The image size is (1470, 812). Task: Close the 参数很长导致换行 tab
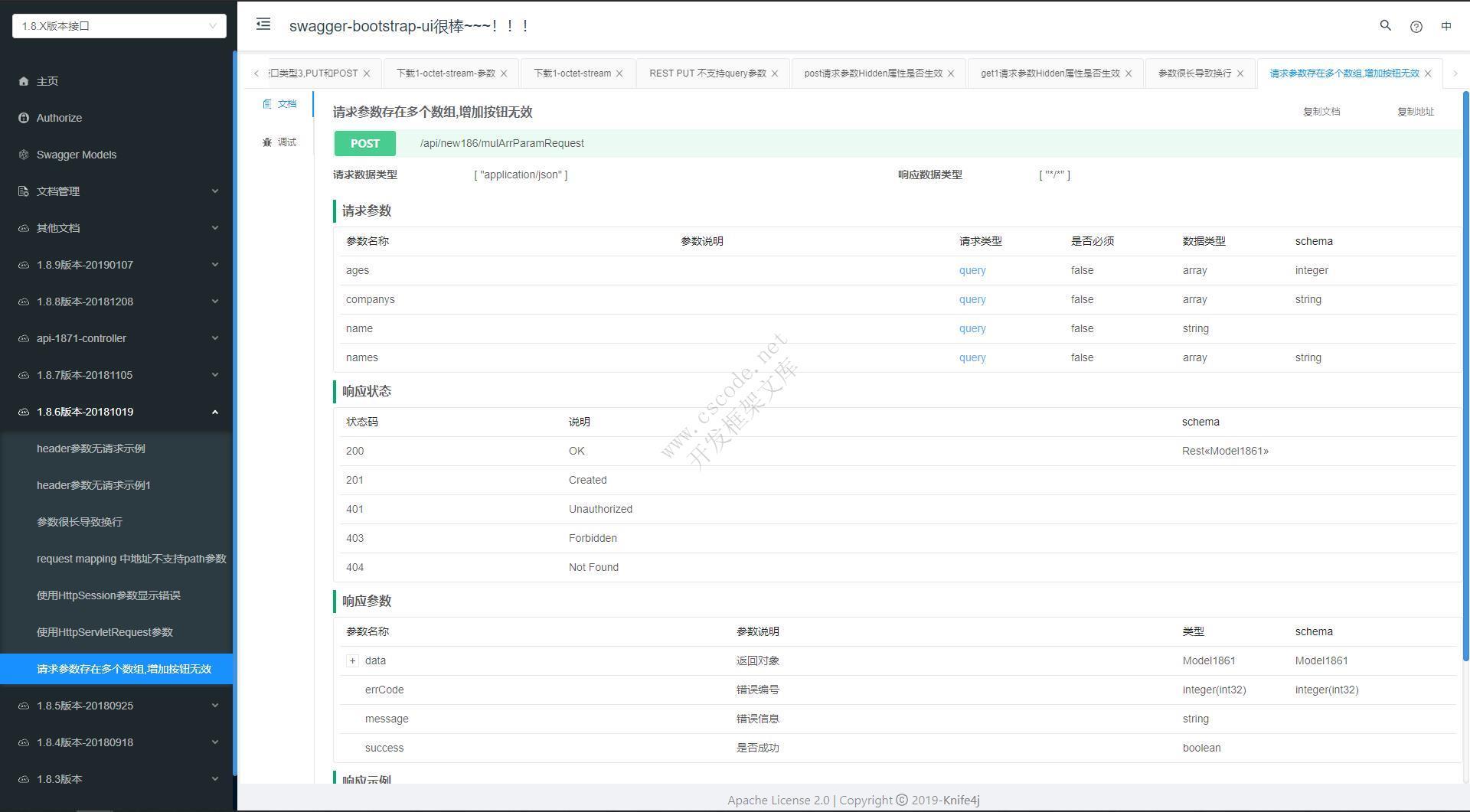coord(1240,73)
